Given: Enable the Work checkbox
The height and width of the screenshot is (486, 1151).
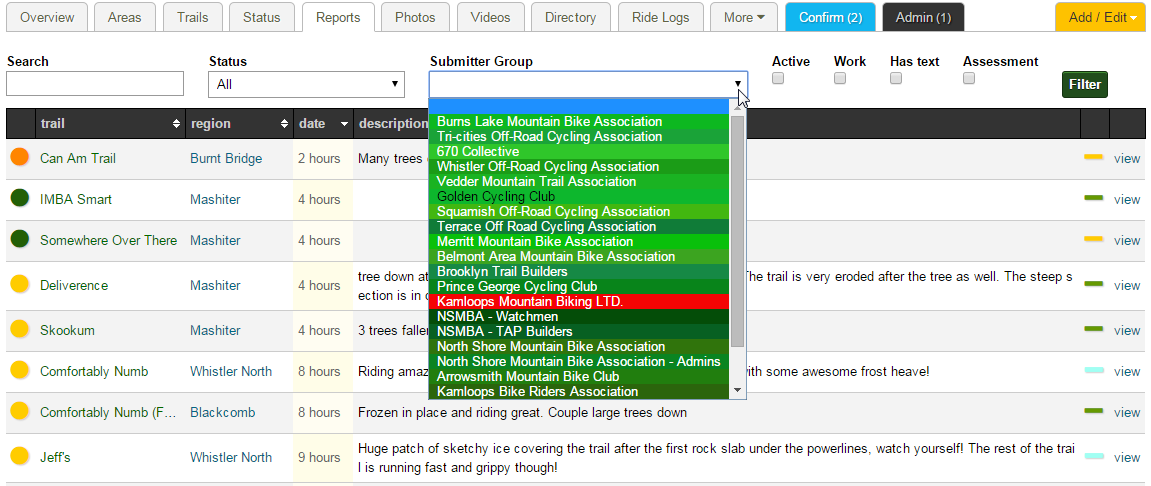Looking at the screenshot, I should (840, 79).
